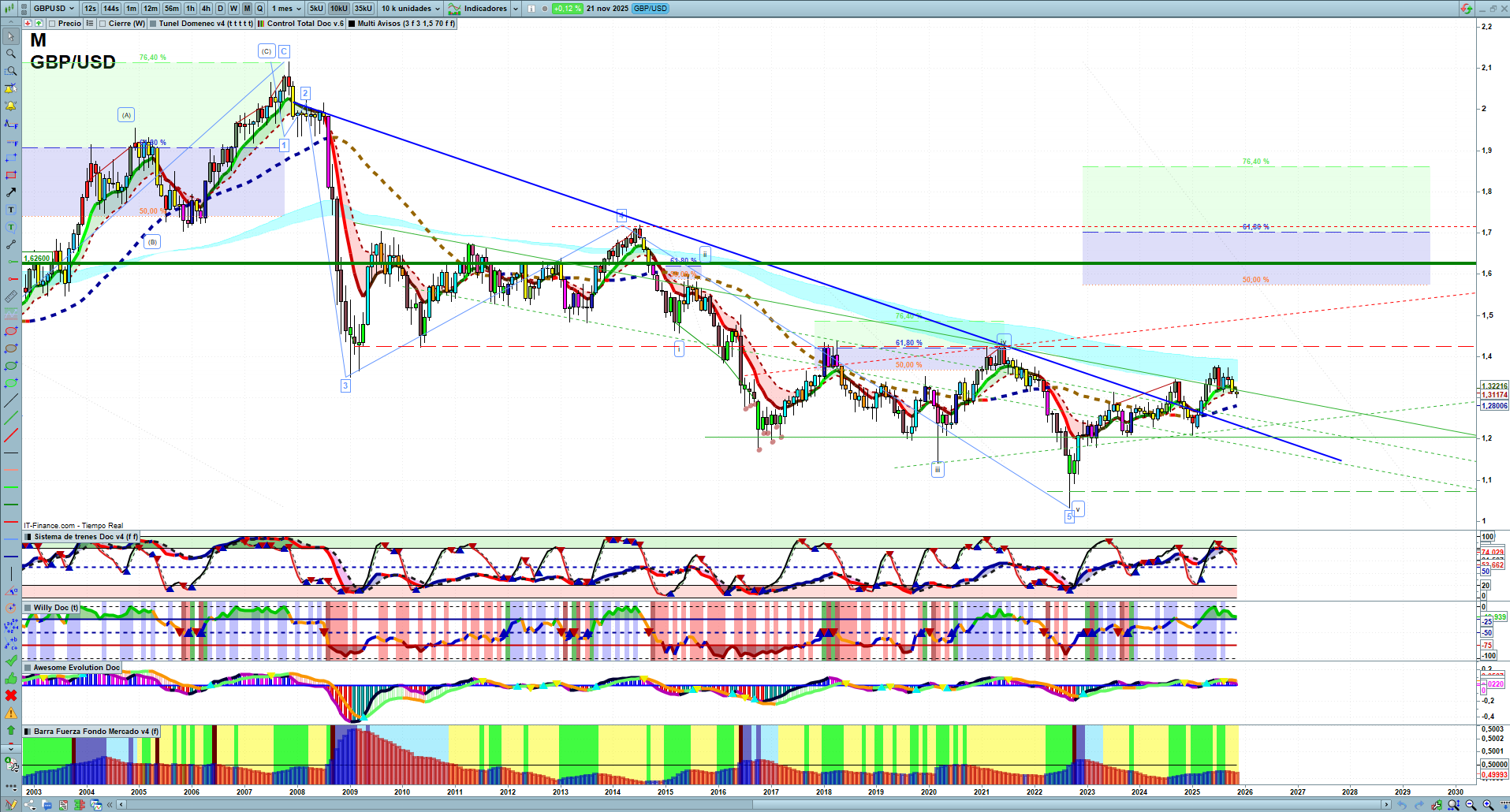Click the yellow alert bell tool
Image resolution: width=1510 pixels, height=812 pixels.
[x=11, y=106]
